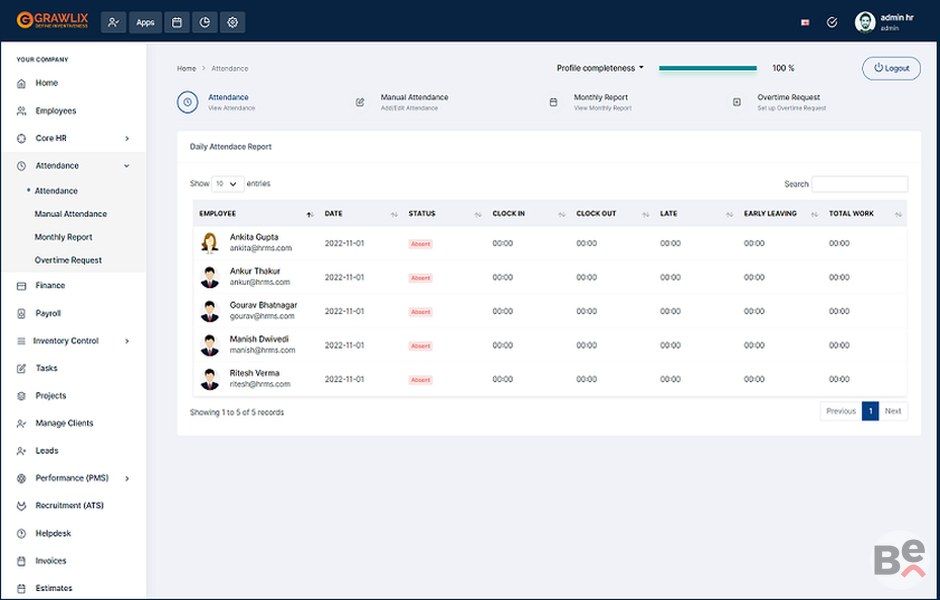Open the pie chart icon in top bar
Viewport: 940px width, 600px height.
[204, 23]
